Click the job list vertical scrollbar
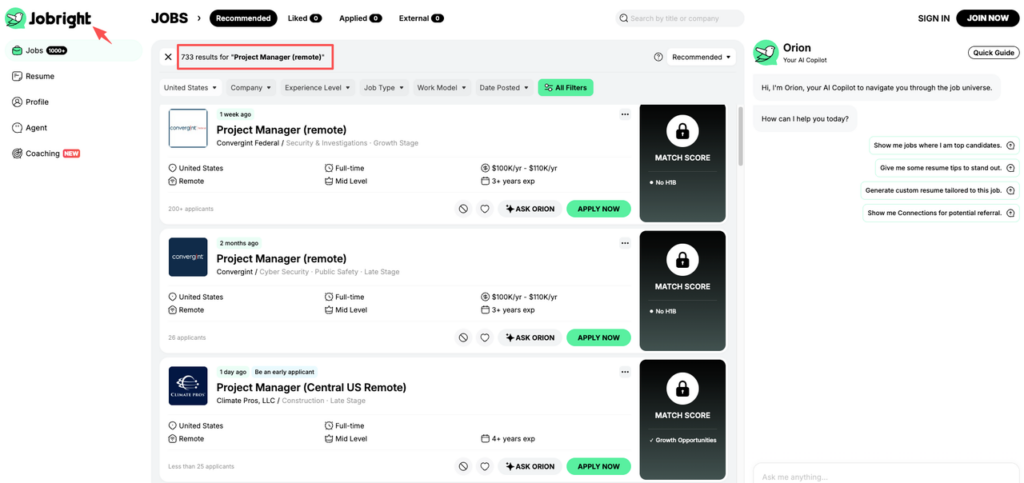The width and height of the screenshot is (1024, 483). point(741,136)
